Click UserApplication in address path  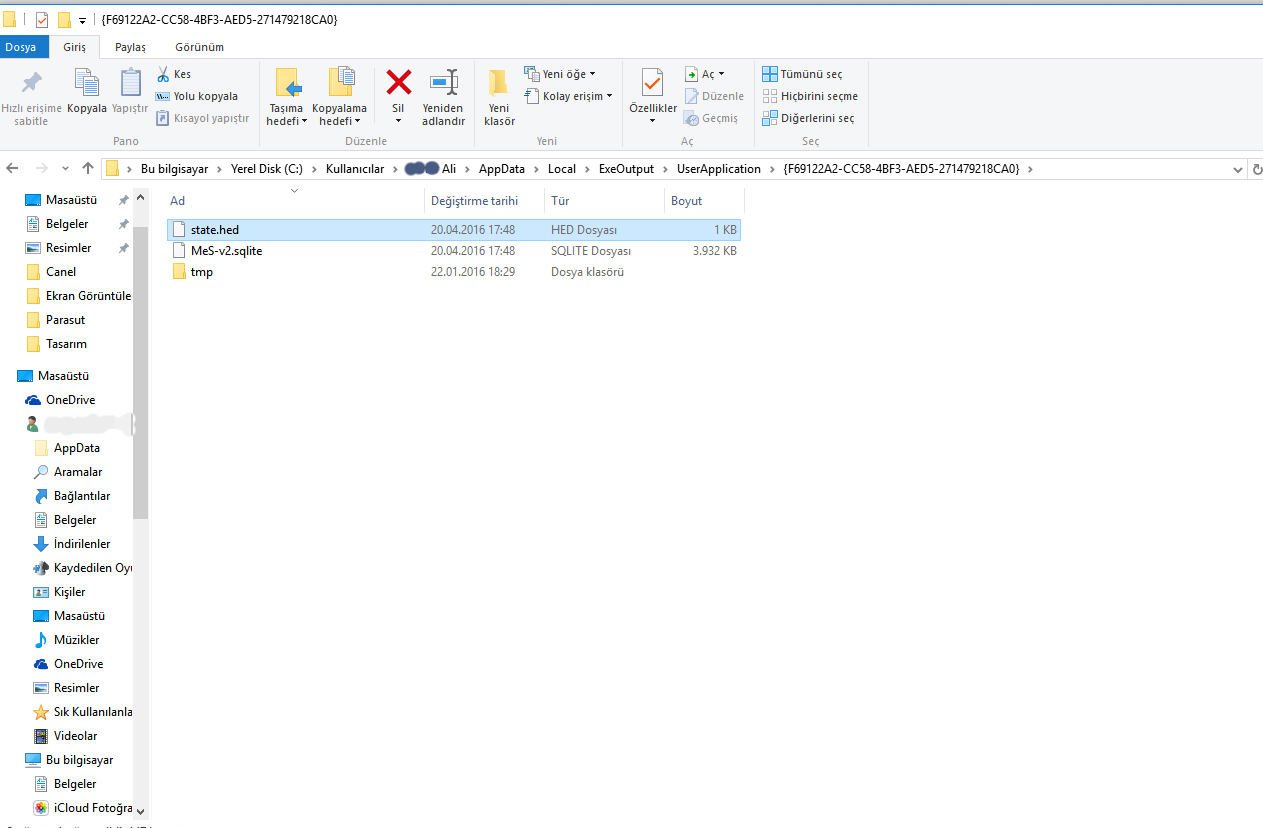[719, 169]
